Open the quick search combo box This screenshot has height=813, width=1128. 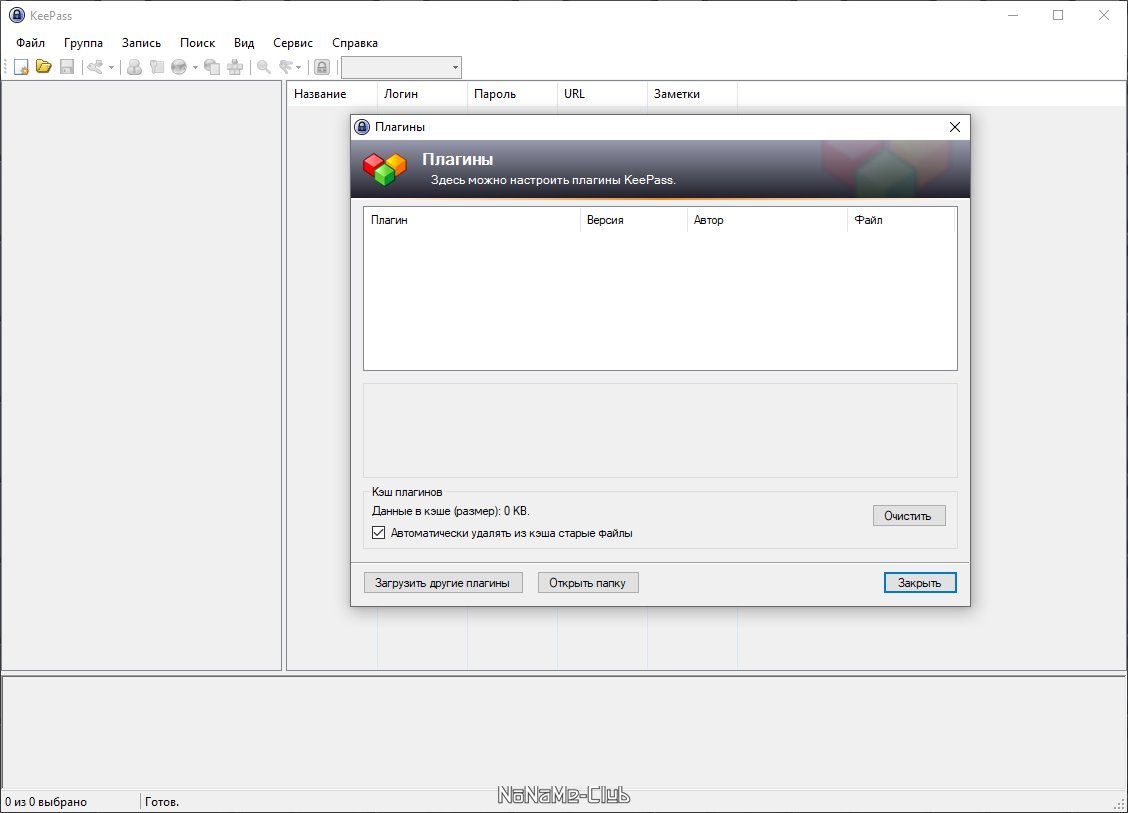click(401, 68)
